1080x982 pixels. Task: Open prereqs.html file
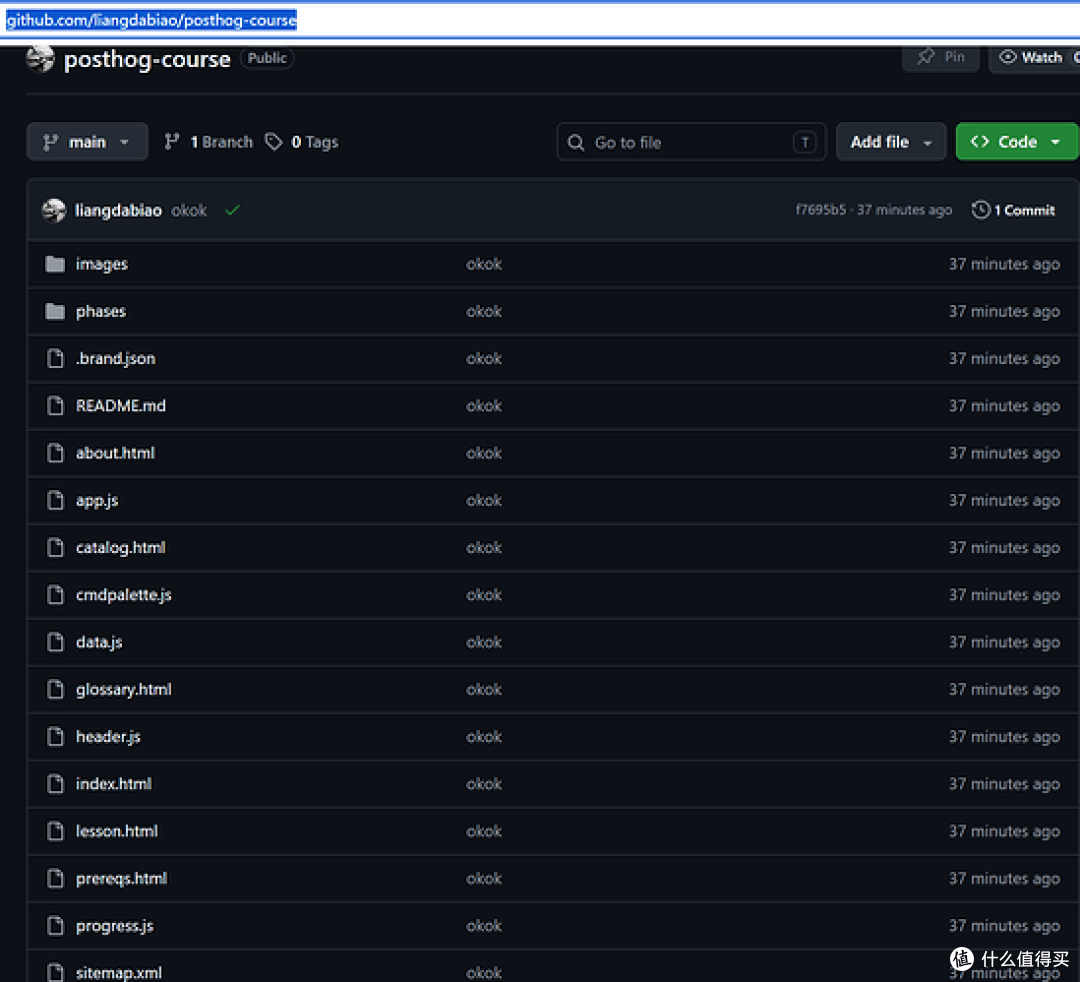click(x=121, y=878)
